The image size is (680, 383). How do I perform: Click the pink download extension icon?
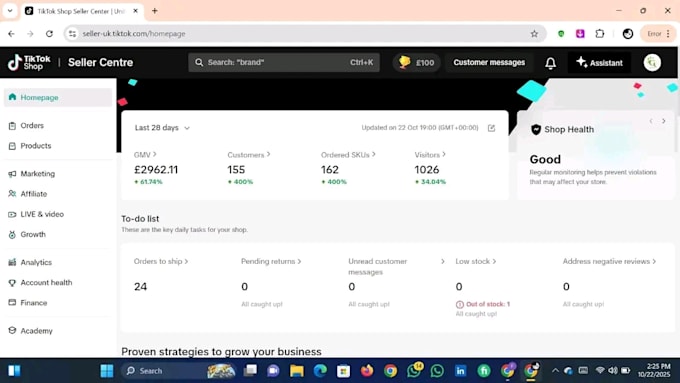pos(580,34)
